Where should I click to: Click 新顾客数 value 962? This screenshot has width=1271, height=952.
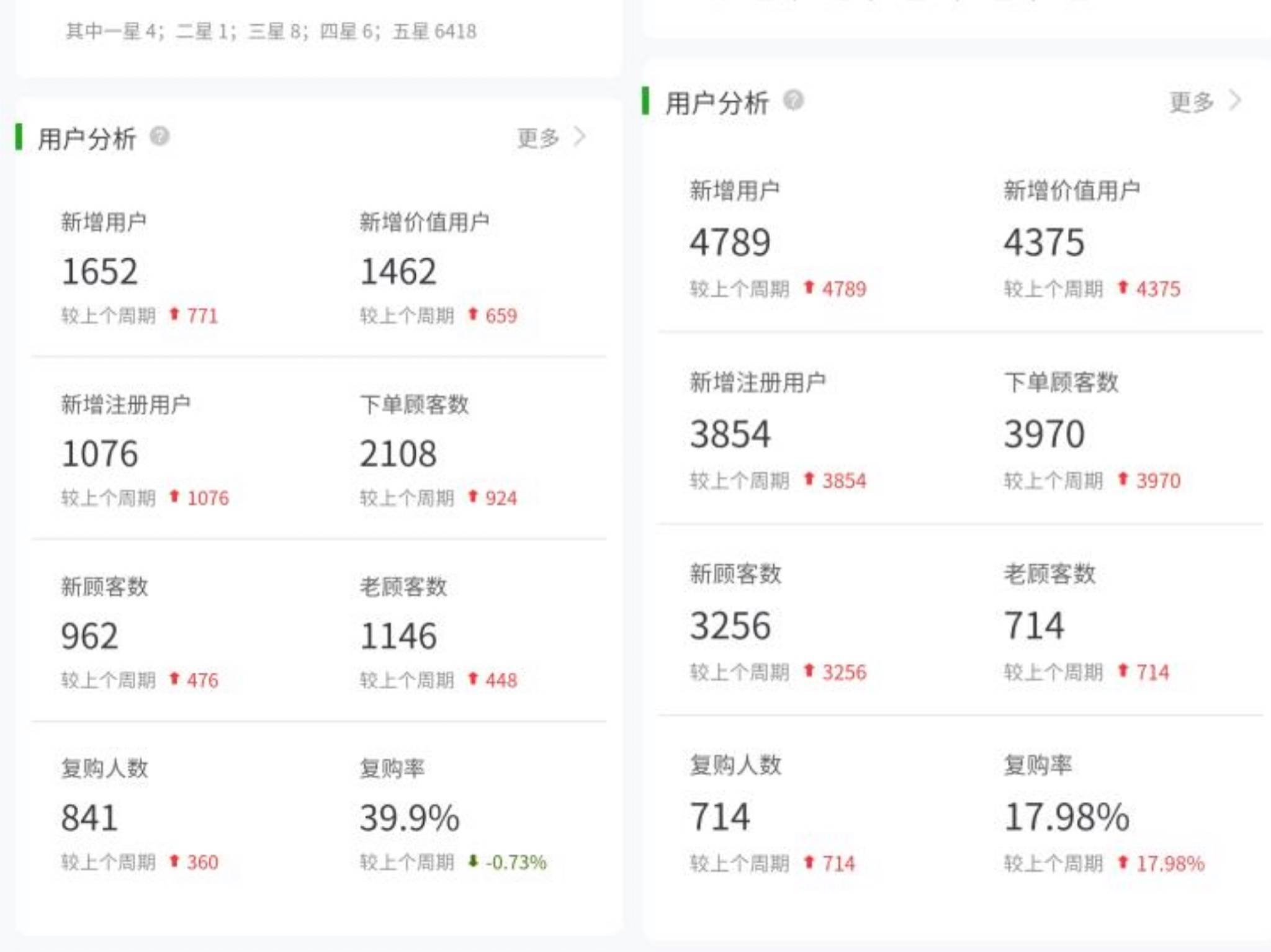(x=89, y=636)
